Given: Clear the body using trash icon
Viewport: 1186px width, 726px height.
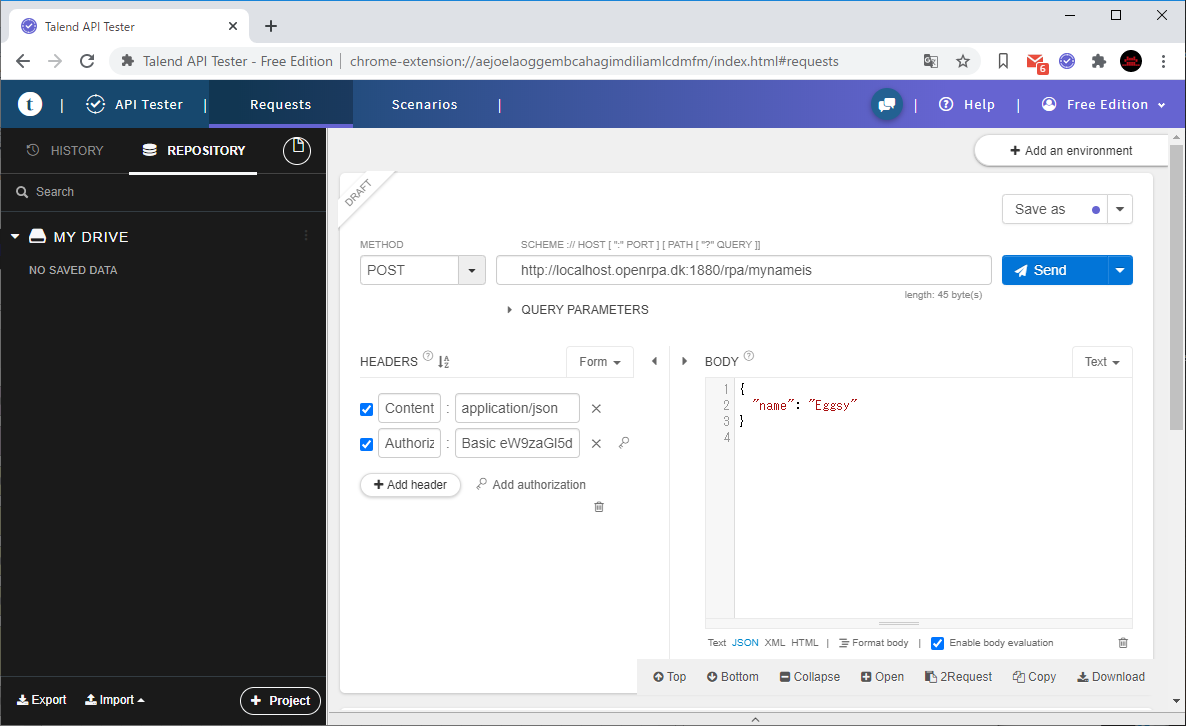Looking at the screenshot, I should pyautogui.click(x=1123, y=643).
